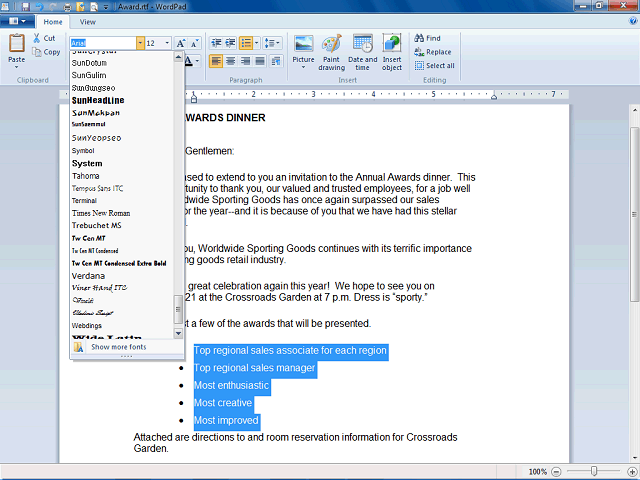The image size is (640, 480).
Task: Click the Shrink font button
Action: pos(195,43)
